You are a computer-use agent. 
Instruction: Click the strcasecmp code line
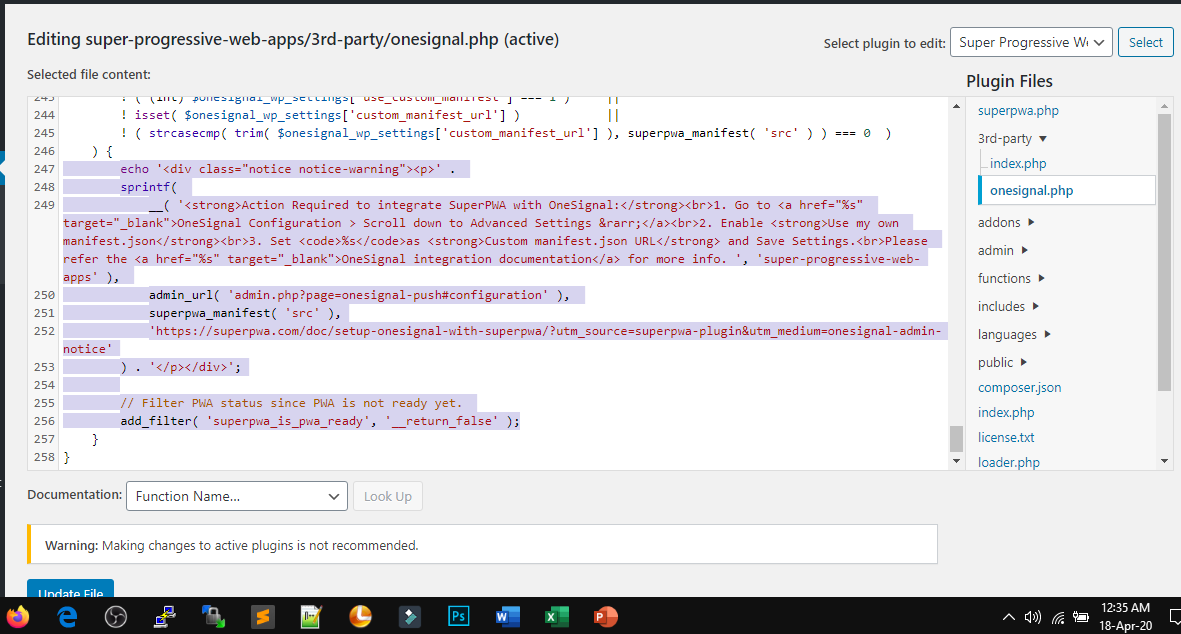(x=505, y=133)
